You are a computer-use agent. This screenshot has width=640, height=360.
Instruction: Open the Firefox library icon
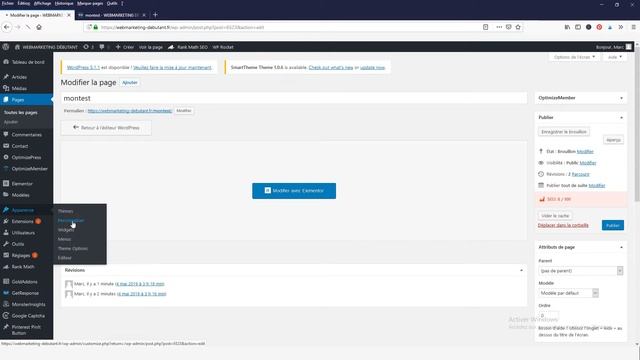[567, 27]
